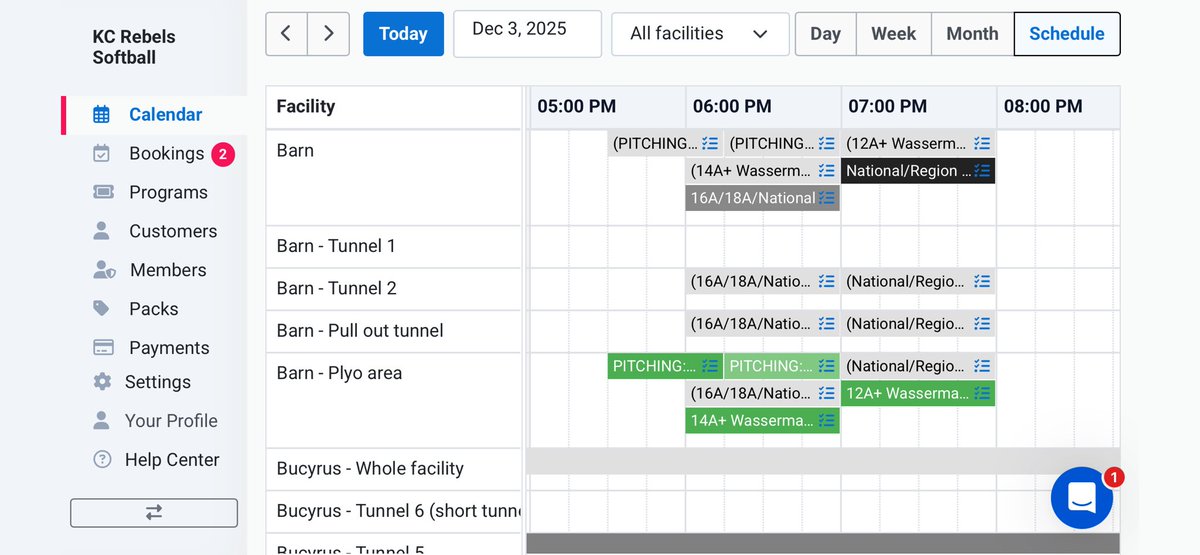Viewport: 1200px width, 555px height.
Task: Open the black National/Region event block
Action: pos(918,171)
